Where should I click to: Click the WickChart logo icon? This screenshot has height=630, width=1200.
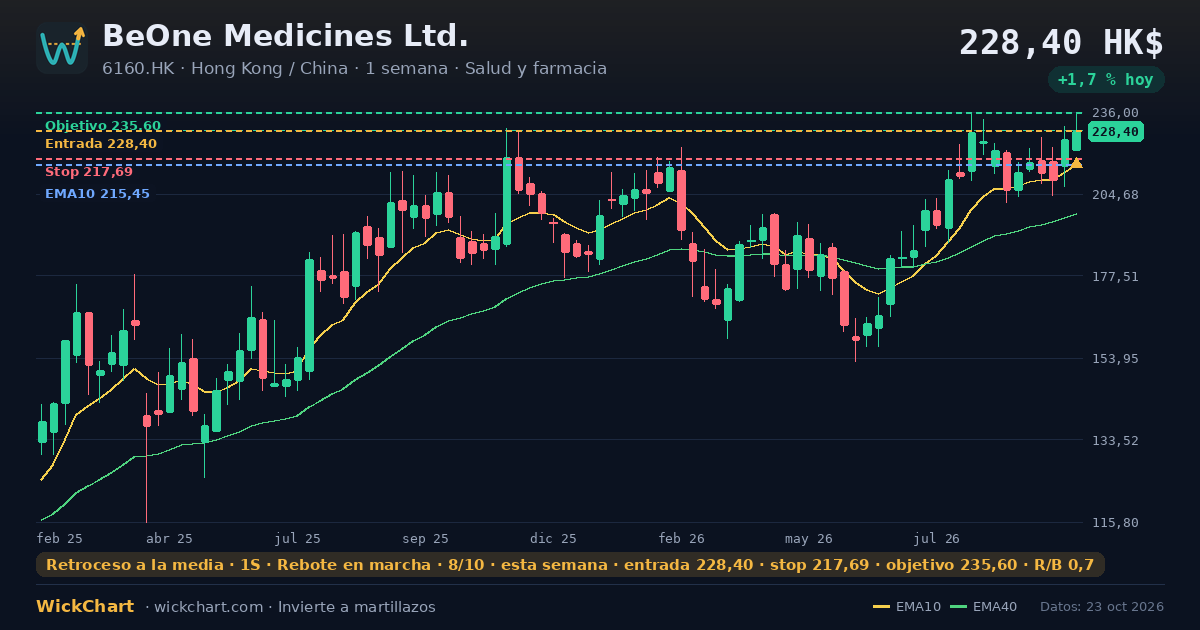click(x=62, y=48)
